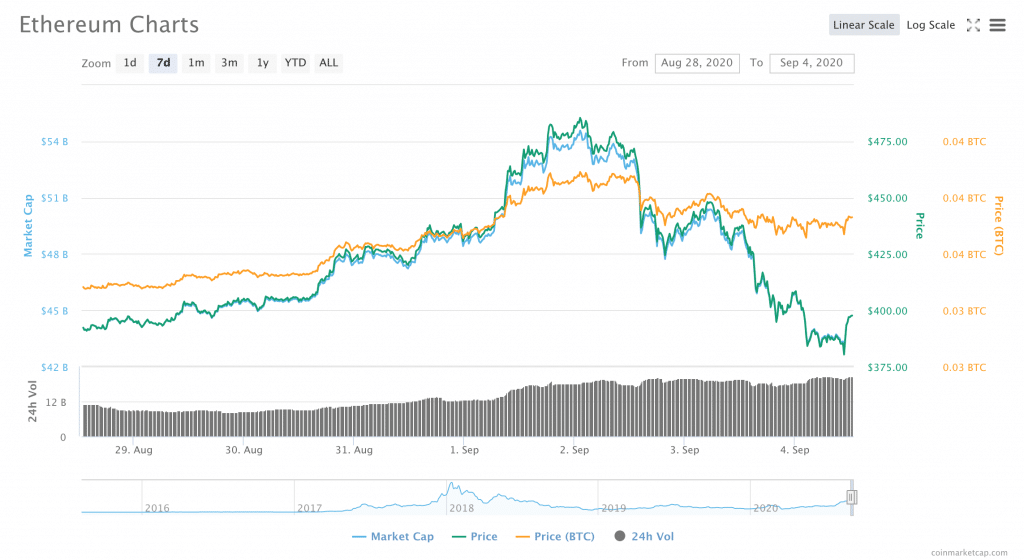This screenshot has width=1024, height=560.
Task: Zoom chart to 1y
Action: pos(262,63)
